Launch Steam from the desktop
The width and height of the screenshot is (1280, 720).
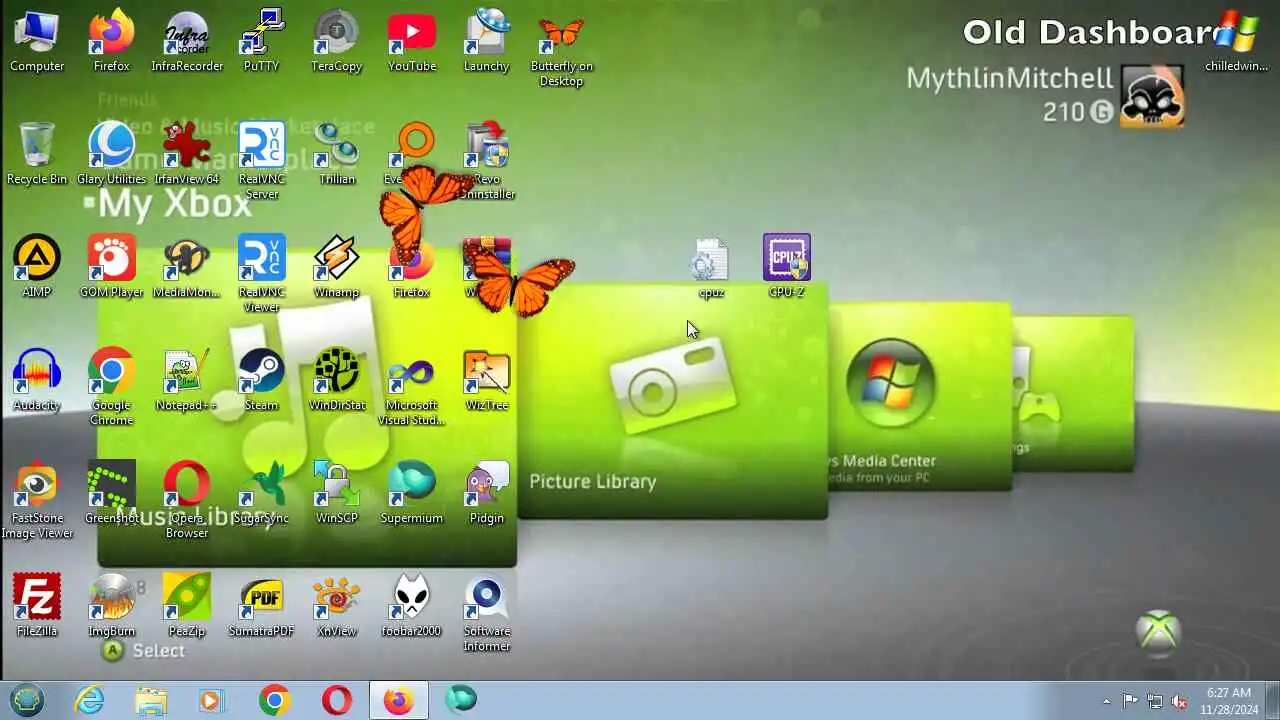click(x=261, y=381)
